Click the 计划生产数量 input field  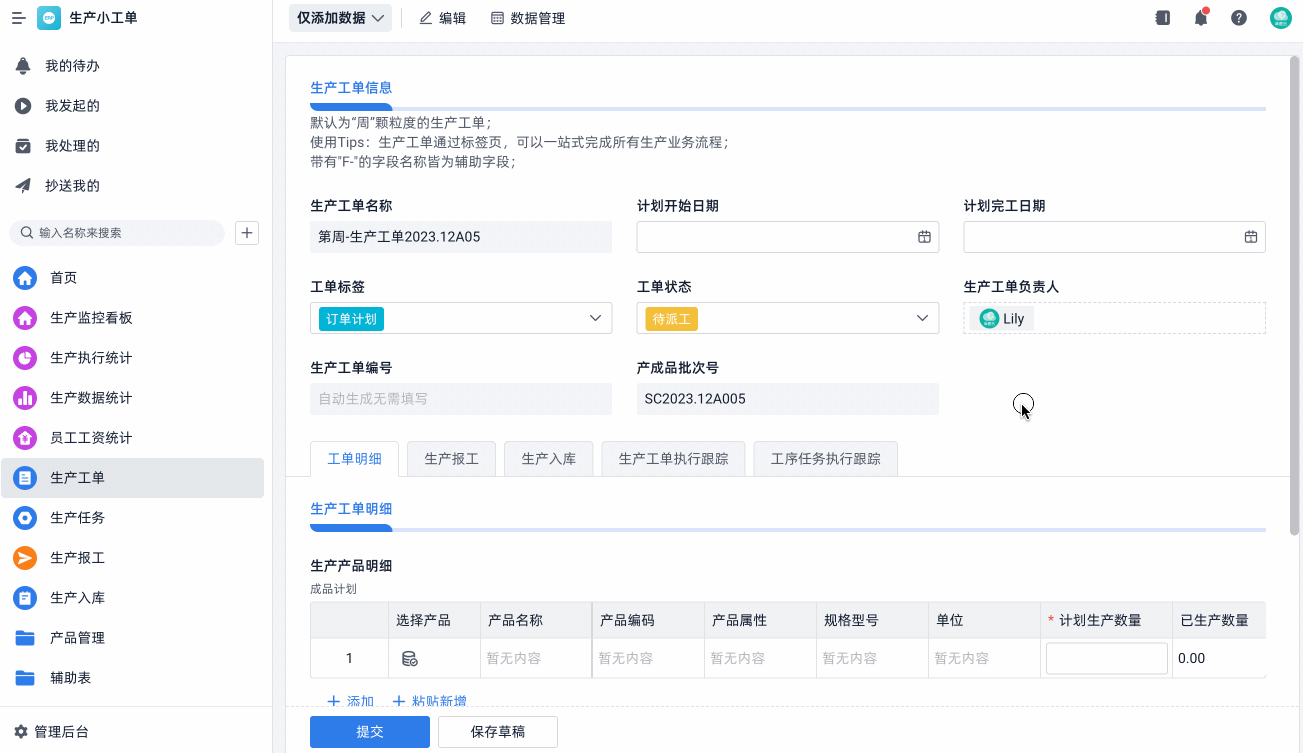coord(1106,658)
